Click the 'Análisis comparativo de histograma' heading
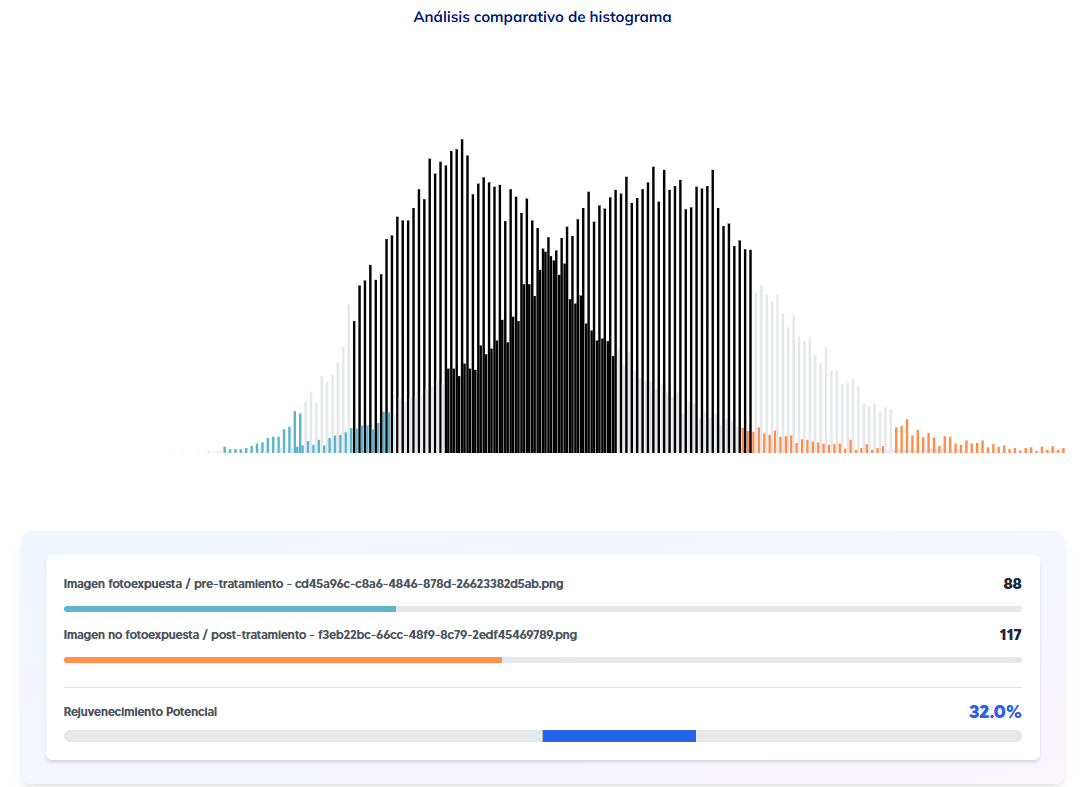 point(542,17)
